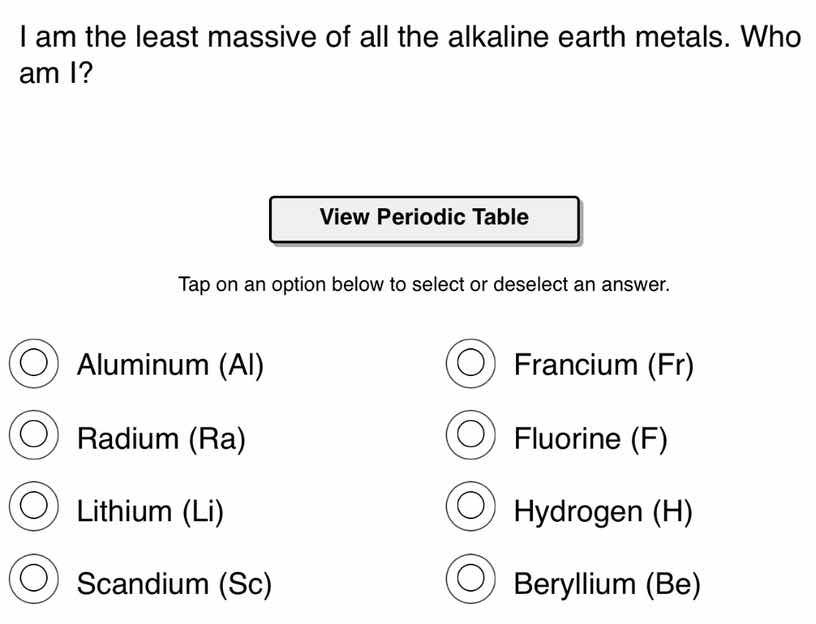The image size is (816, 624).
Task: Click the Radium (Ra) text label
Action: (162, 437)
